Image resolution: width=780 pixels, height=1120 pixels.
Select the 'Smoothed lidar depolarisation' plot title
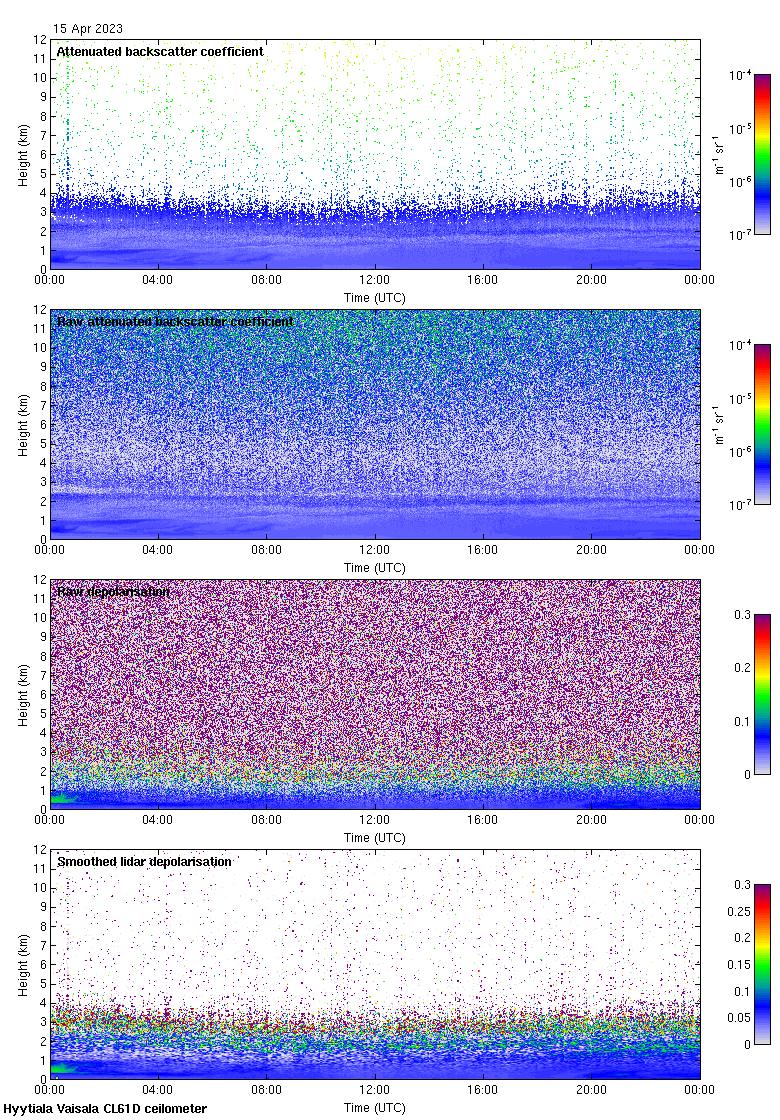click(144, 861)
